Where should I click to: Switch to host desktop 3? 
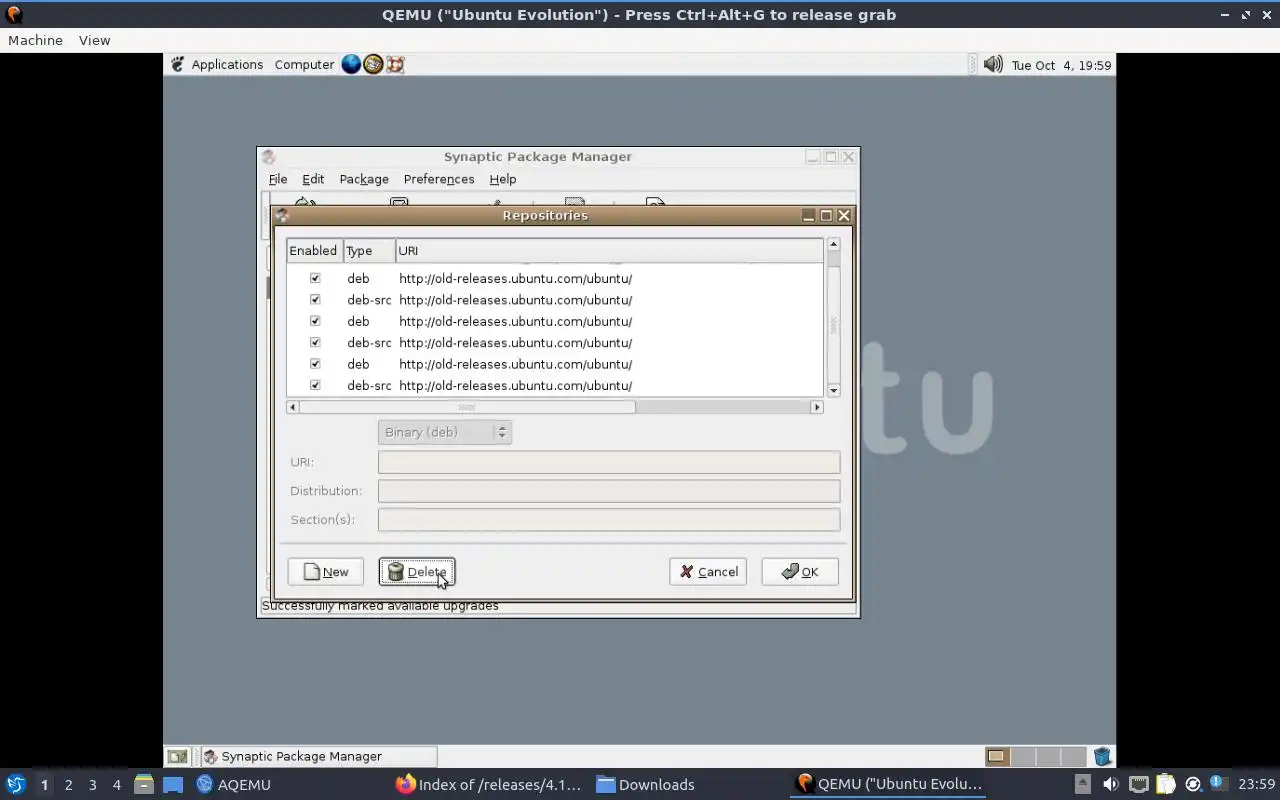coord(92,785)
